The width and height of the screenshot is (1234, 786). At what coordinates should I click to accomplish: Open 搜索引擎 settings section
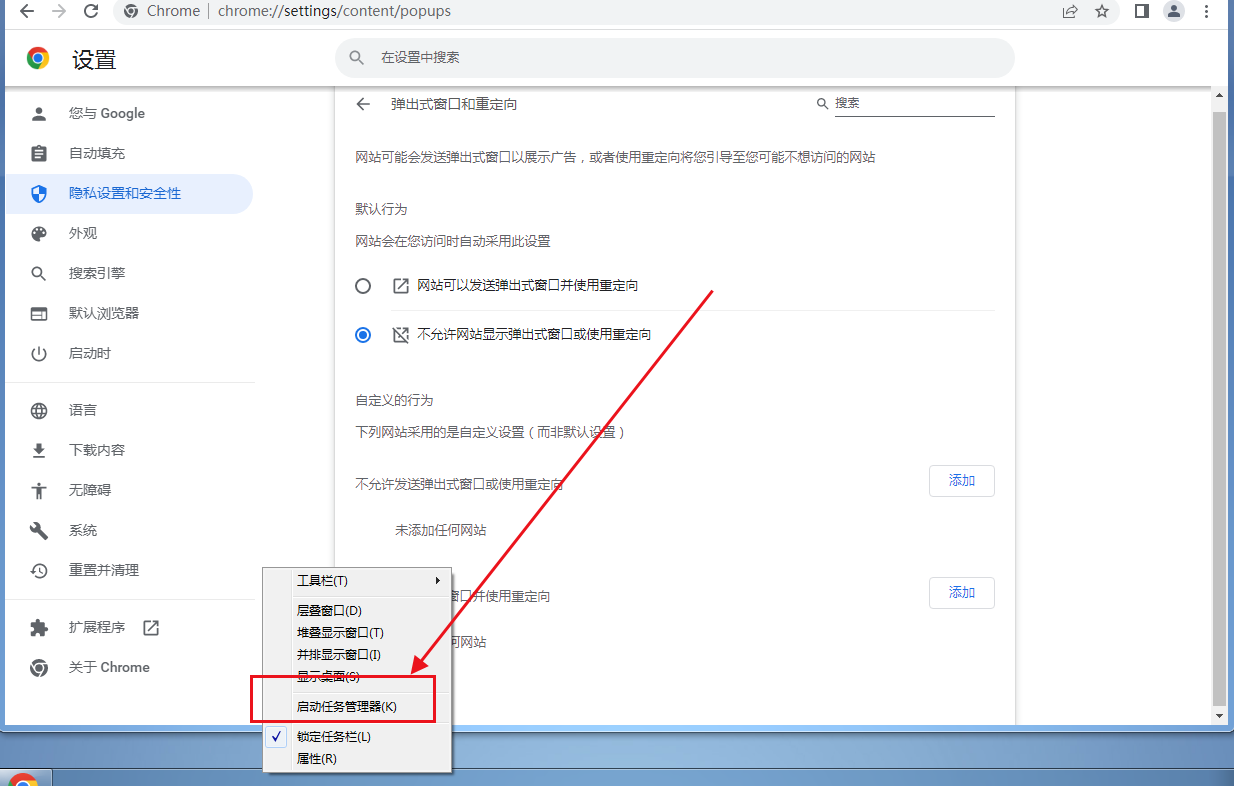click(x=128, y=273)
